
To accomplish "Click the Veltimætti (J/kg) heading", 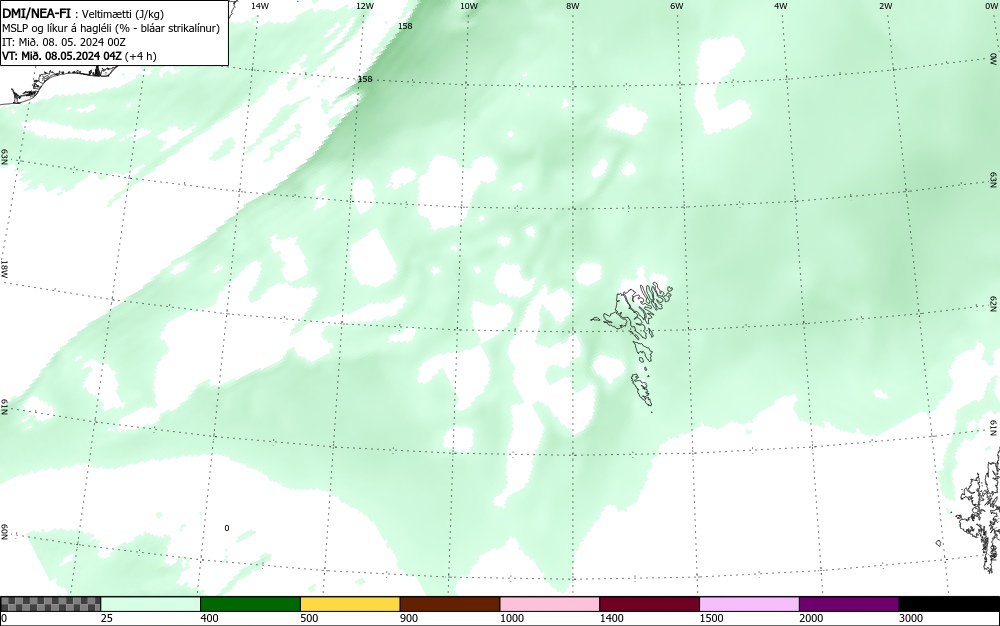I will (x=120, y=14).
